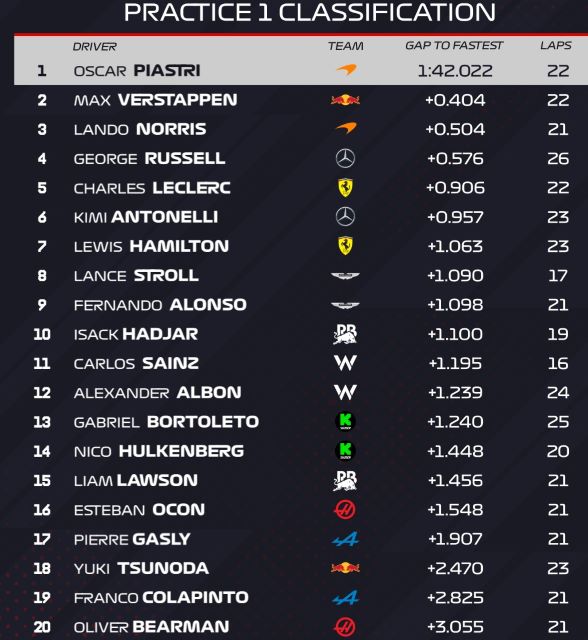588x640 pixels.
Task: Click Ferrari shield next to Charles Leclerc
Action: point(345,188)
